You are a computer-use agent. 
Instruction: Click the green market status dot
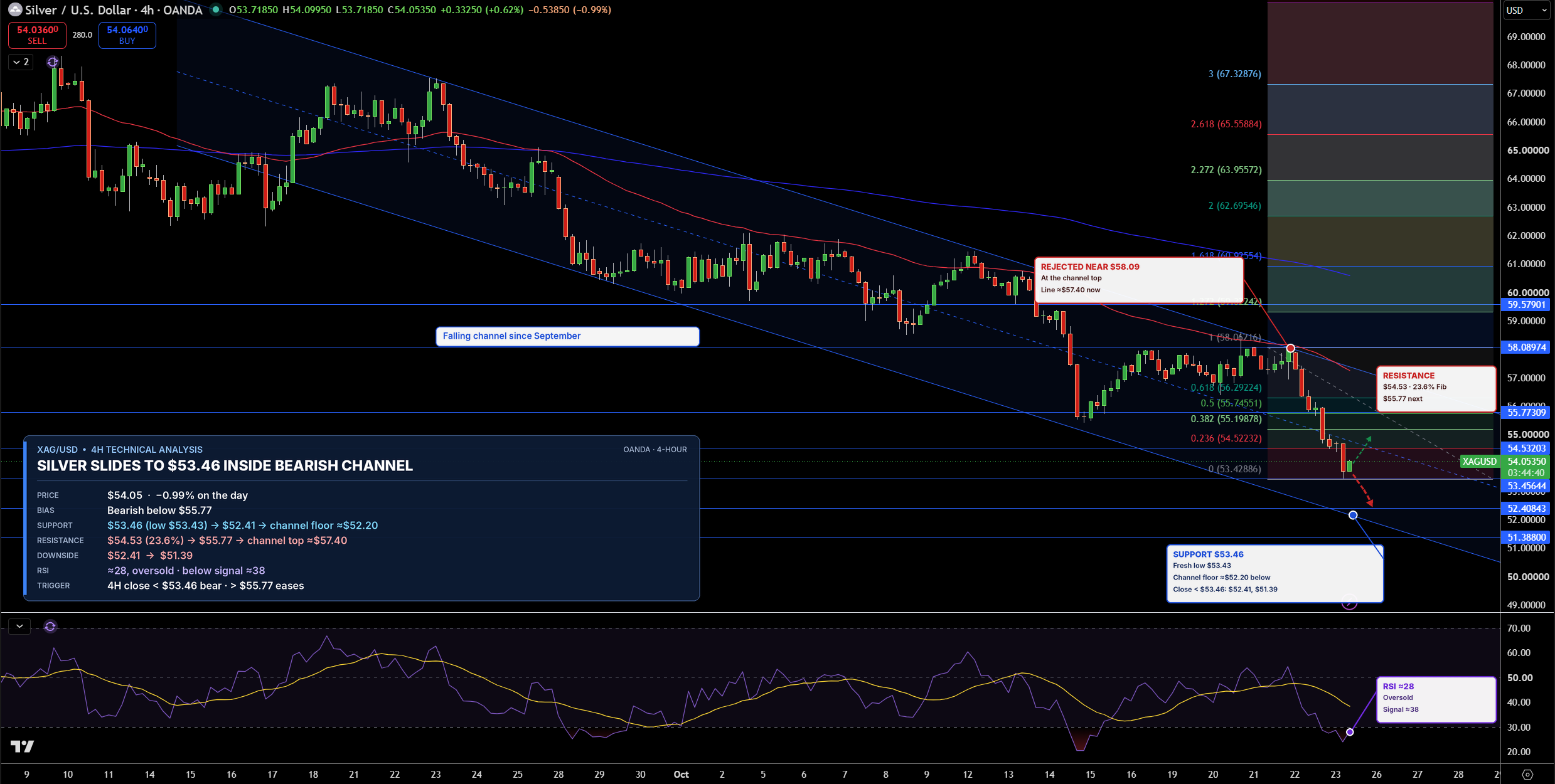point(216,9)
